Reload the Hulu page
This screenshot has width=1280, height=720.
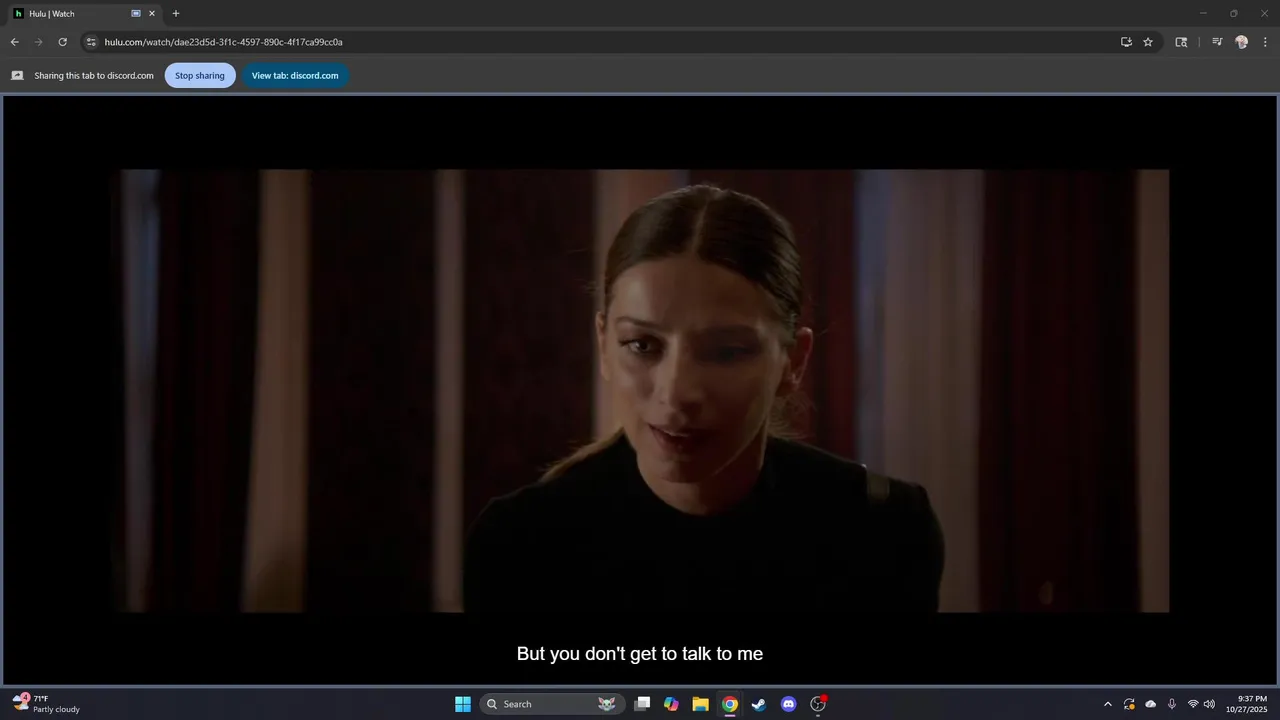click(62, 42)
